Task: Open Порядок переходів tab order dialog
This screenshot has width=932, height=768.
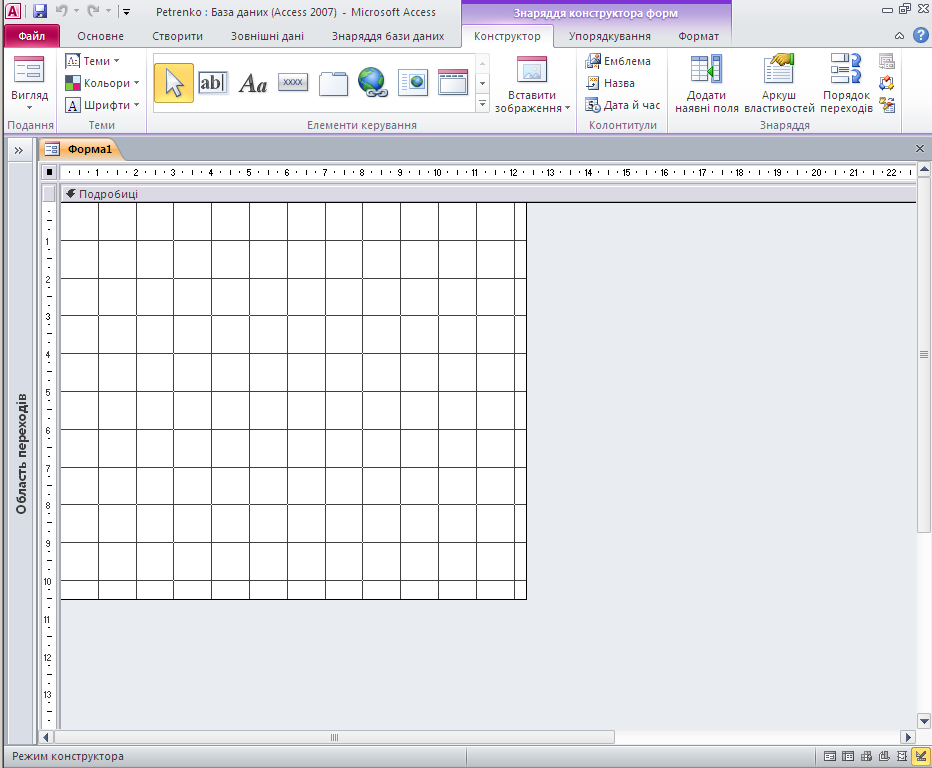Action: tap(846, 84)
